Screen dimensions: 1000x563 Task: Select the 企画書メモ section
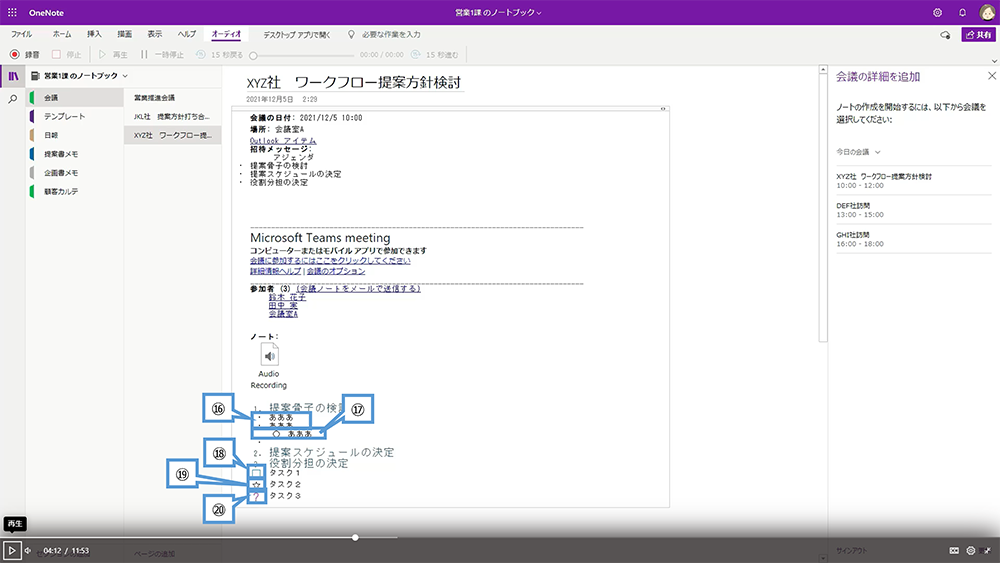coord(75,173)
